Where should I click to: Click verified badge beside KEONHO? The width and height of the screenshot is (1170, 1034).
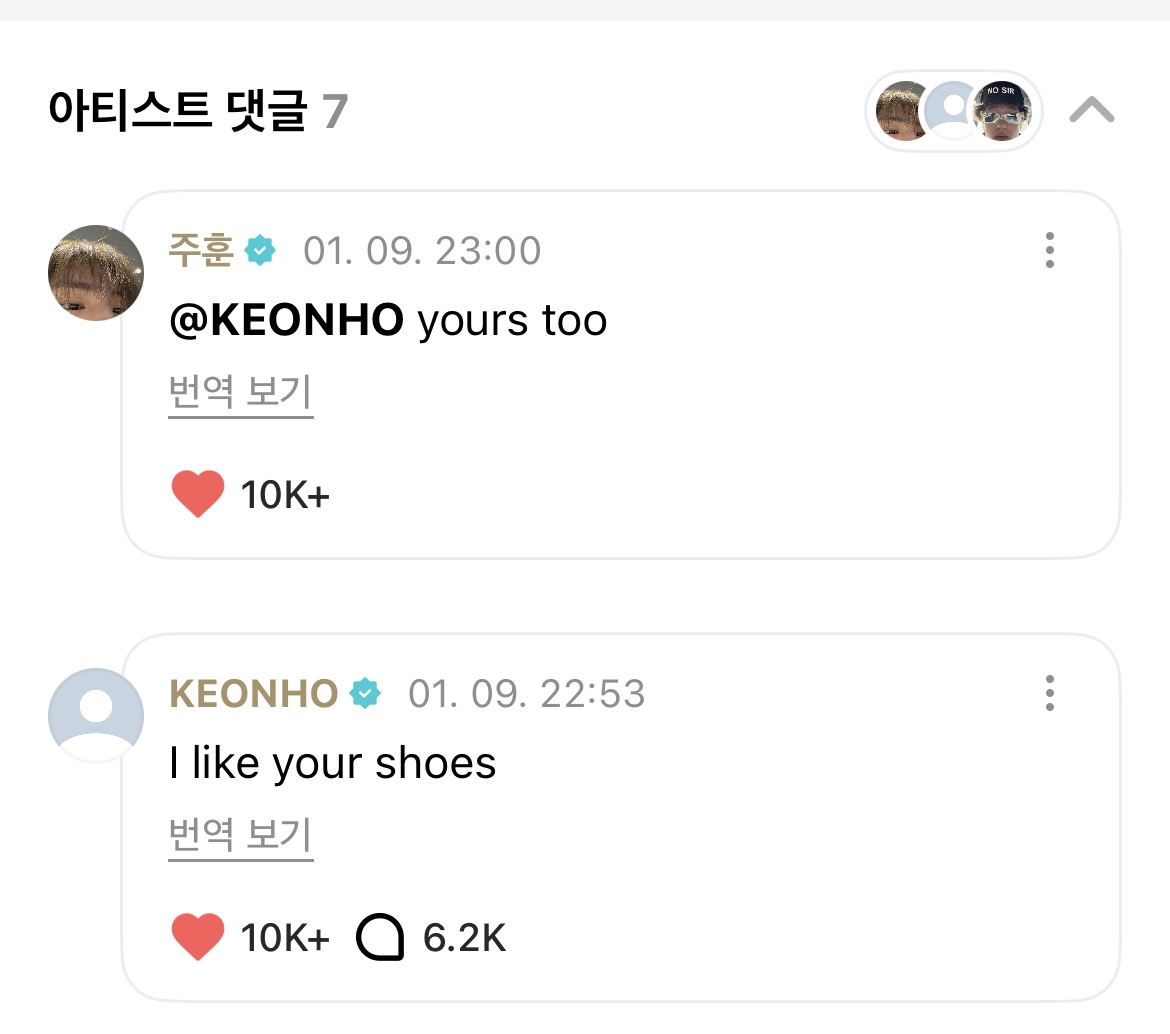(x=365, y=694)
